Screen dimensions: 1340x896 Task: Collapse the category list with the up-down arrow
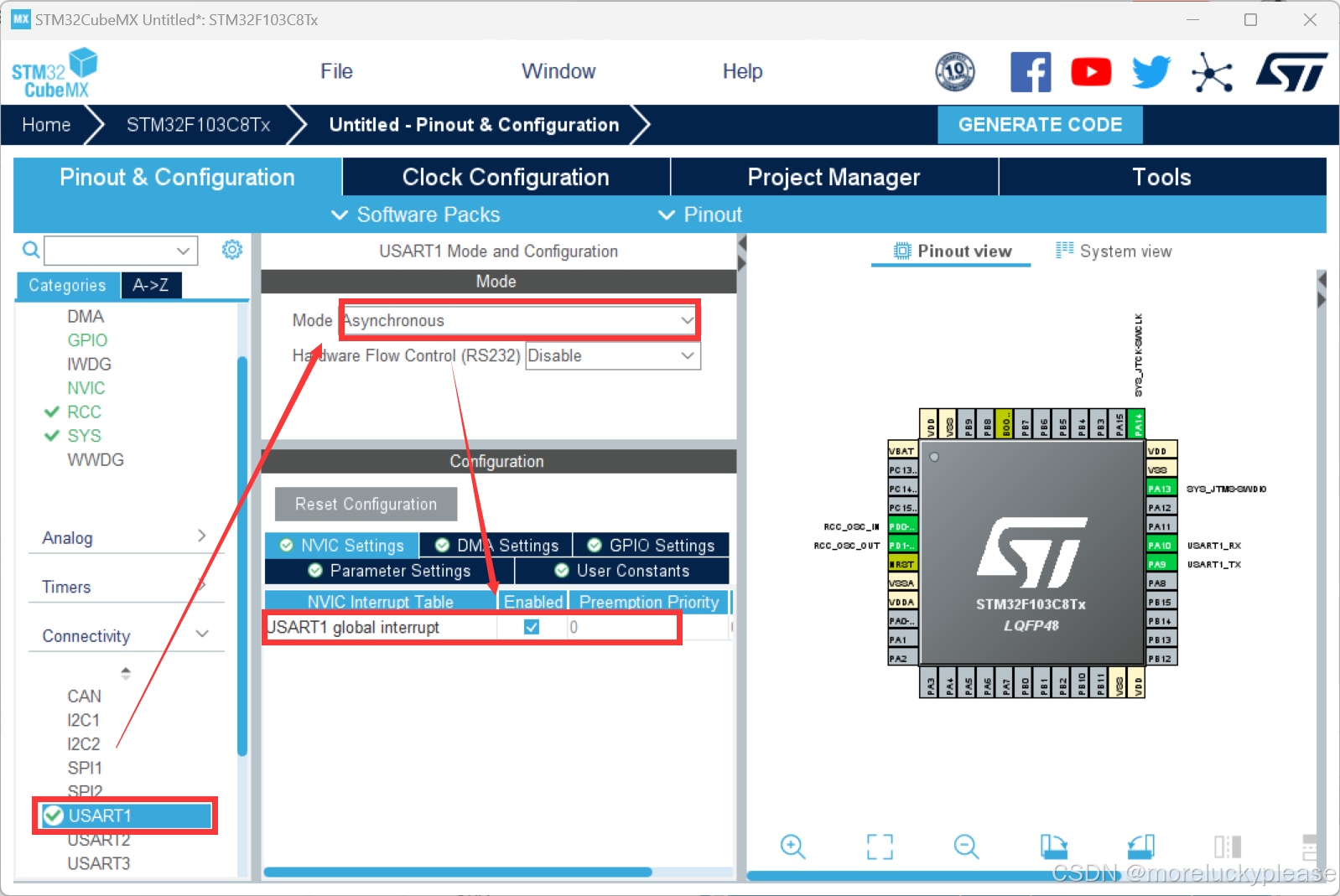pyautogui.click(x=126, y=673)
